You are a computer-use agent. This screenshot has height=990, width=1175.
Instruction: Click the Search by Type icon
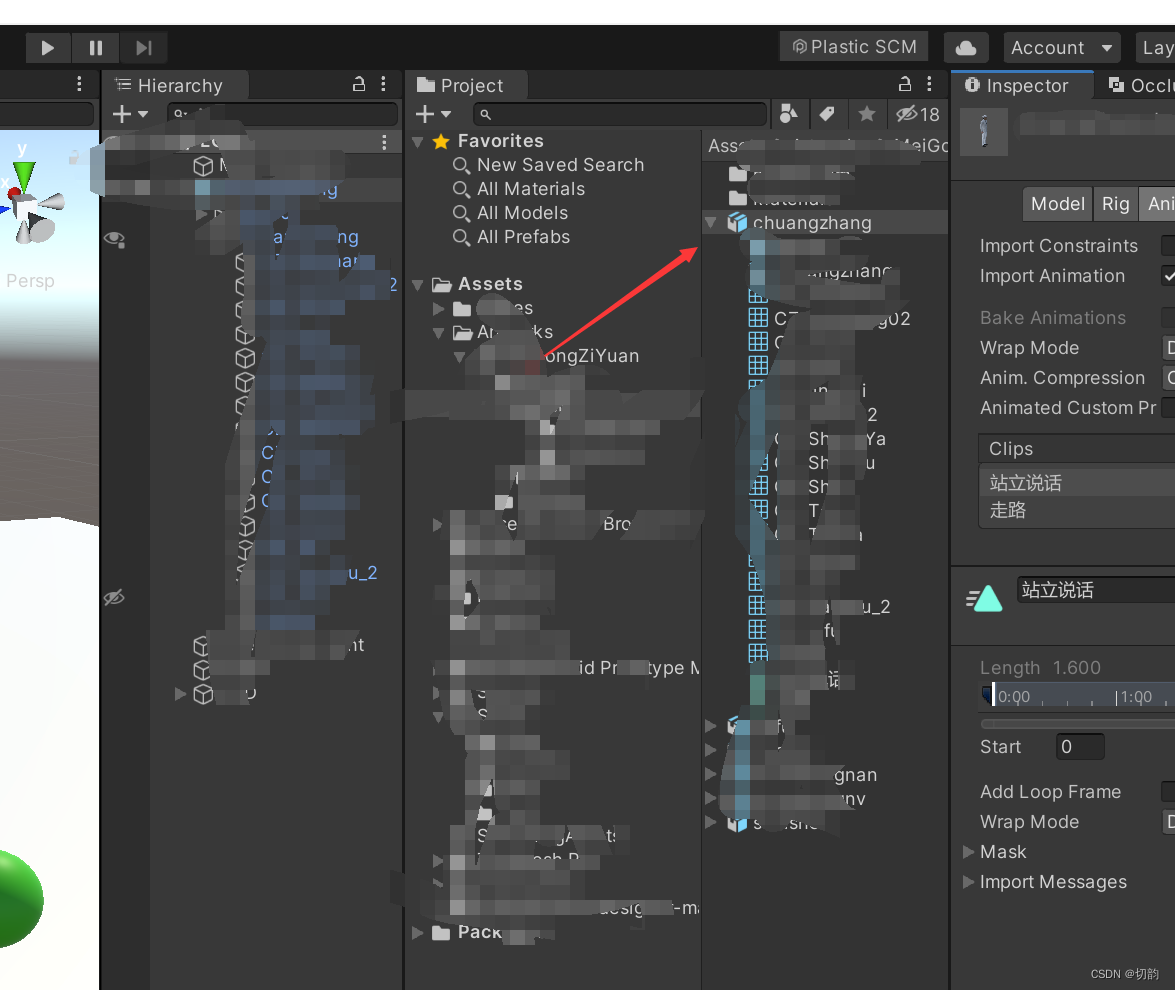coord(788,114)
